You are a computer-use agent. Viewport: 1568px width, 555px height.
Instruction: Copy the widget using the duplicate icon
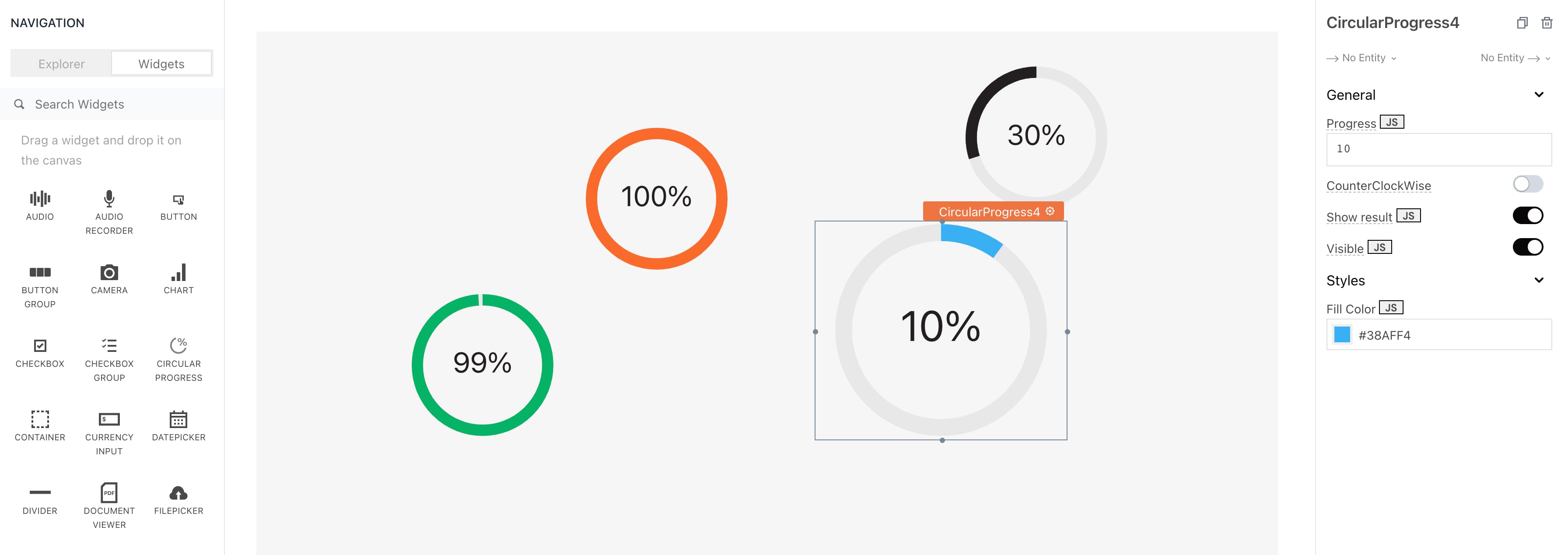(1522, 23)
